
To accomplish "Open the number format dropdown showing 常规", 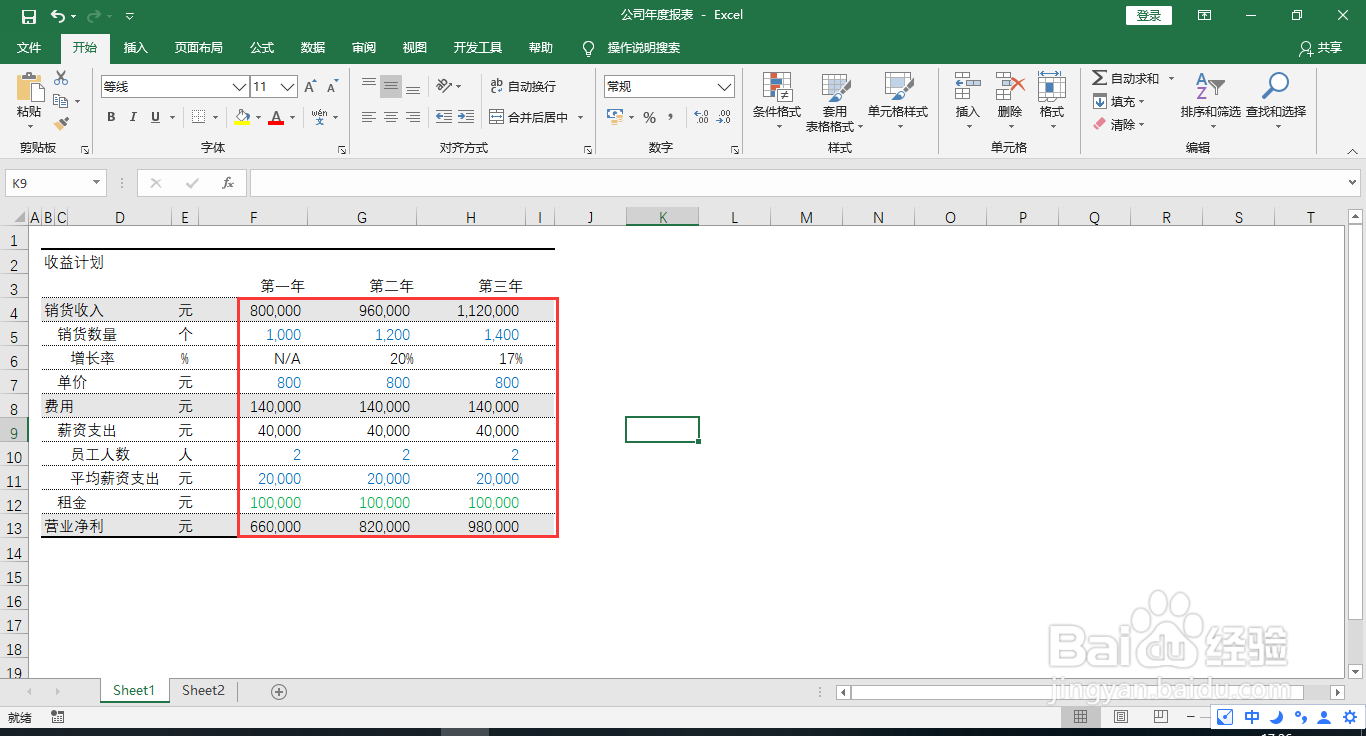I will (x=724, y=86).
